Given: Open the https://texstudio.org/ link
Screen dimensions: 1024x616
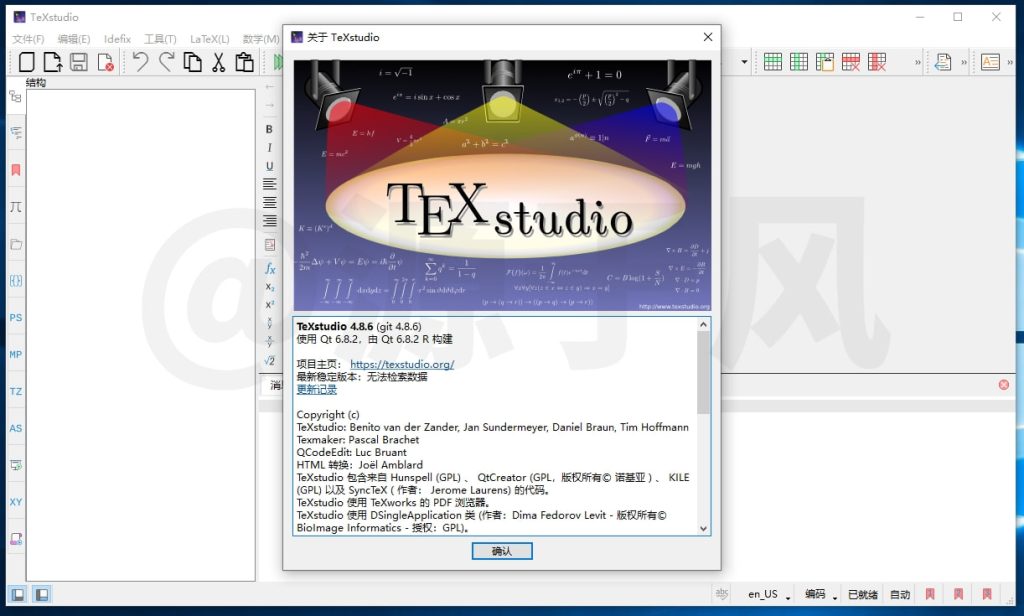Looking at the screenshot, I should click(402, 365).
